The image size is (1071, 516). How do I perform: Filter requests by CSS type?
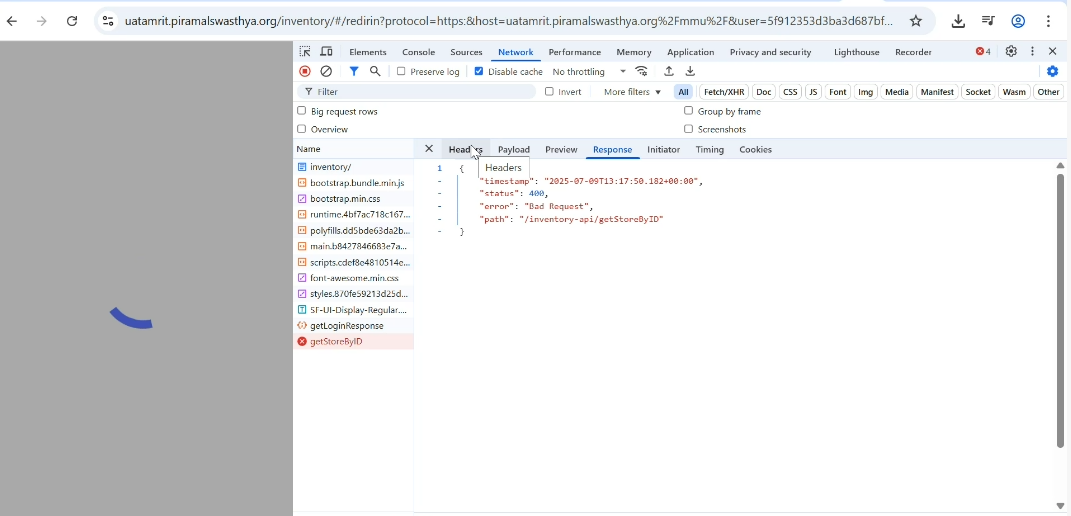click(x=790, y=92)
